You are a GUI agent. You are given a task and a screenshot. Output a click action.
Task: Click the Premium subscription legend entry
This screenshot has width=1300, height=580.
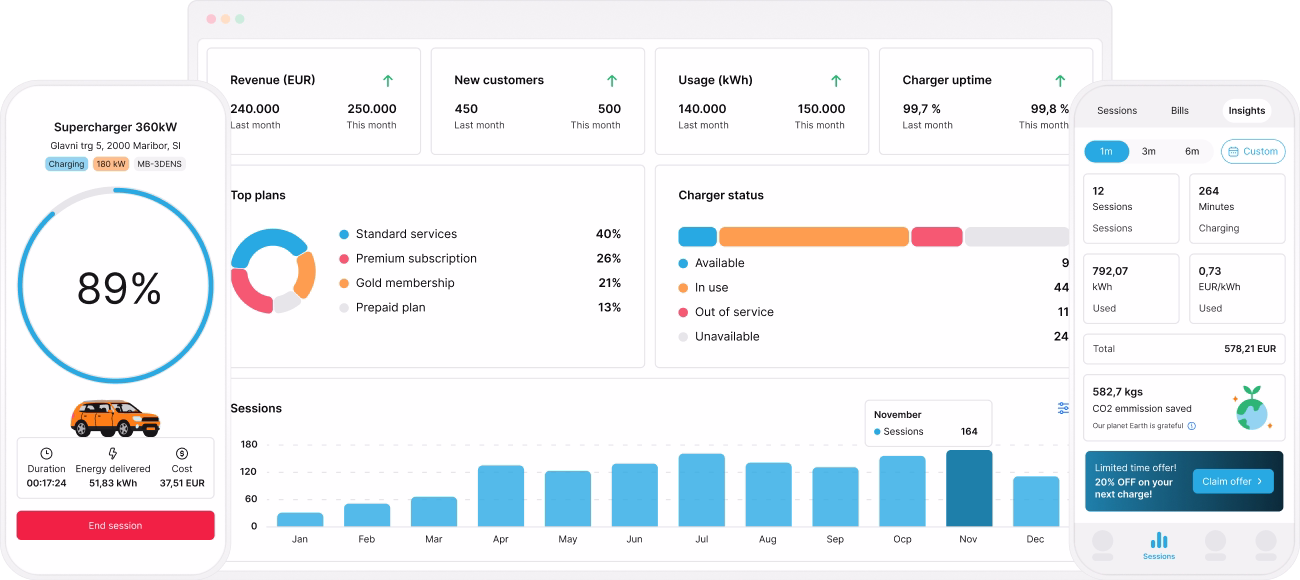[480, 258]
